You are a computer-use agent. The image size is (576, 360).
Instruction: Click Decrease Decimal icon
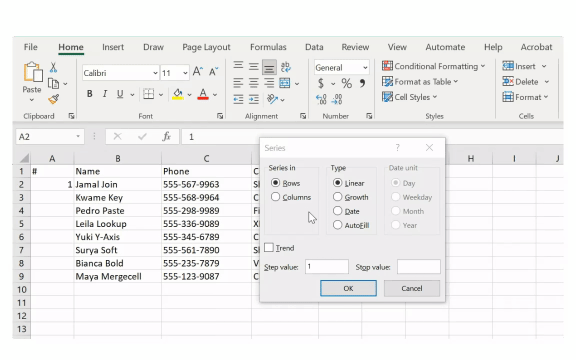(x=337, y=99)
